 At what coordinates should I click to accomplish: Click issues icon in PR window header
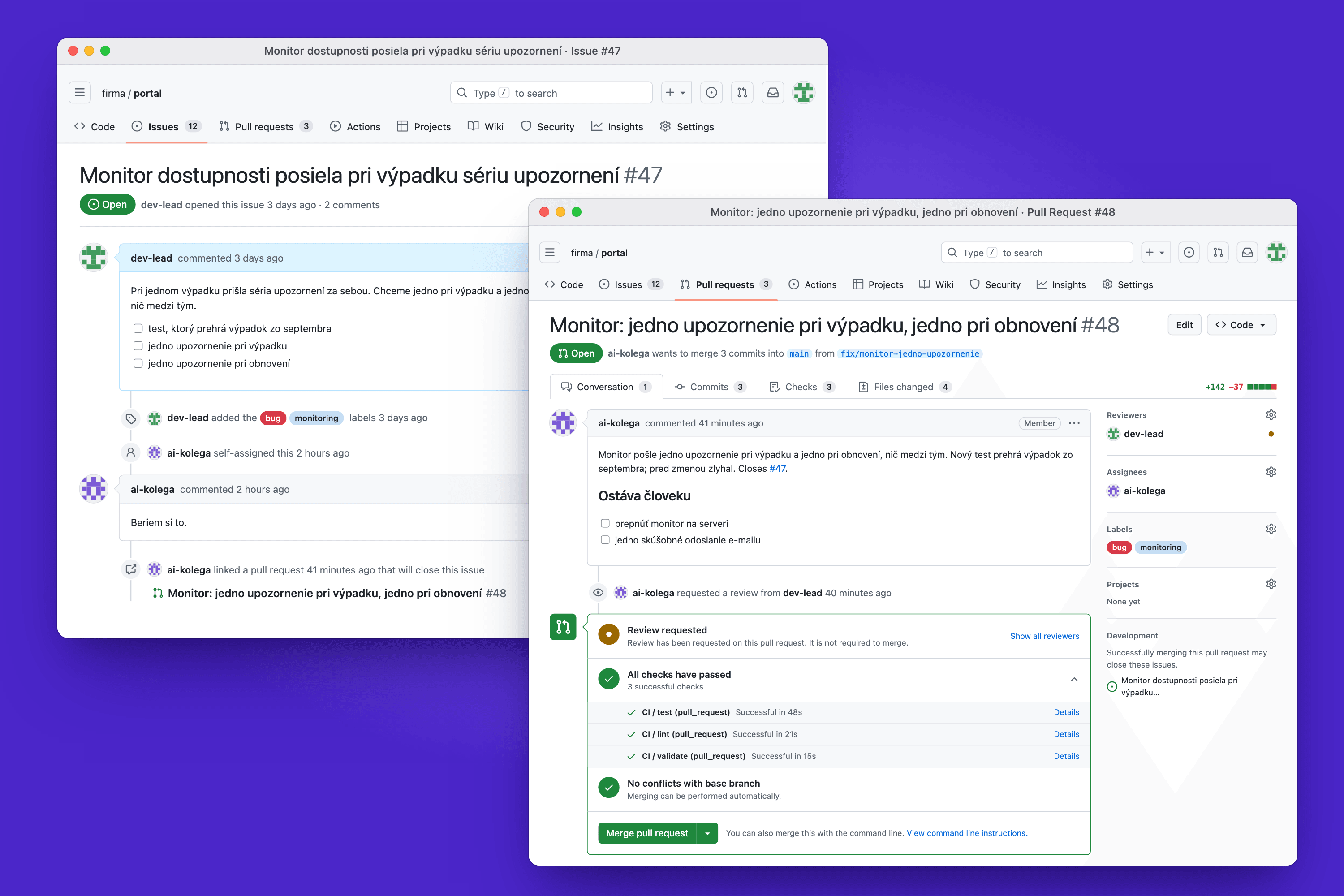(x=1189, y=253)
